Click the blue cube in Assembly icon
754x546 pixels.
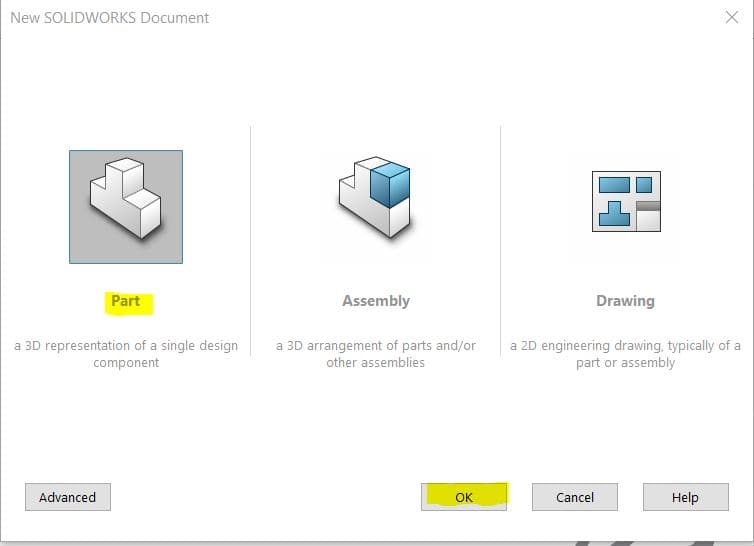[389, 185]
